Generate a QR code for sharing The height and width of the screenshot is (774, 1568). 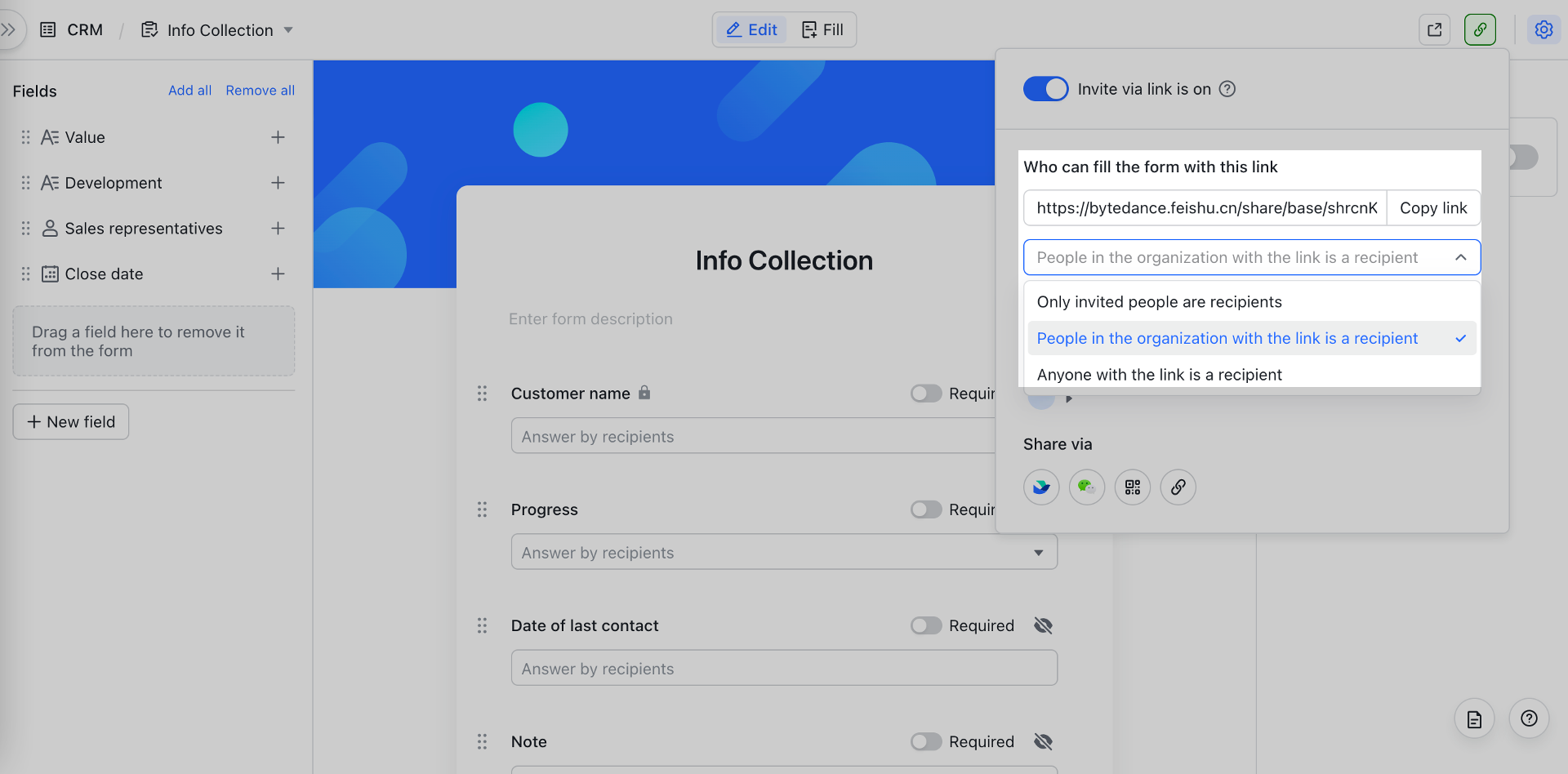pos(1132,487)
